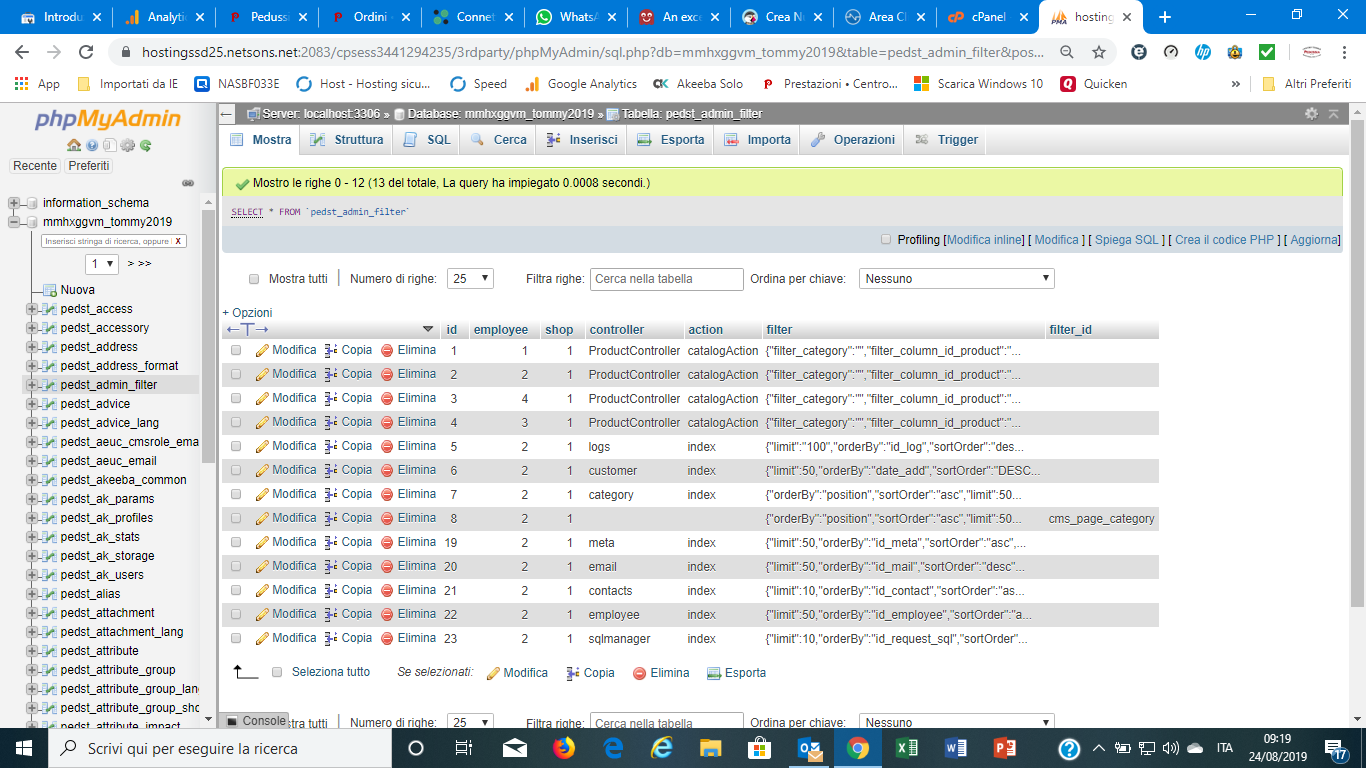This screenshot has width=1366, height=768.
Task: Open PowerPoint from the taskbar
Action: (x=1004, y=748)
